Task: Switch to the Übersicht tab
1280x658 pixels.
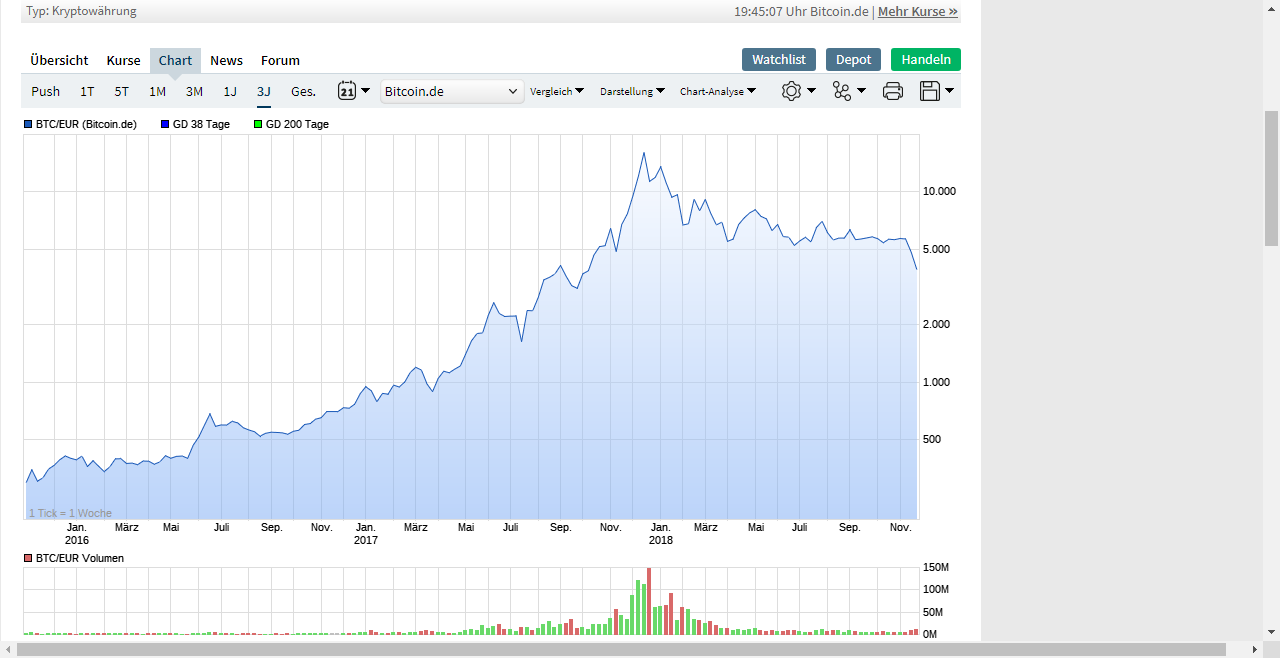Action: 59,60
